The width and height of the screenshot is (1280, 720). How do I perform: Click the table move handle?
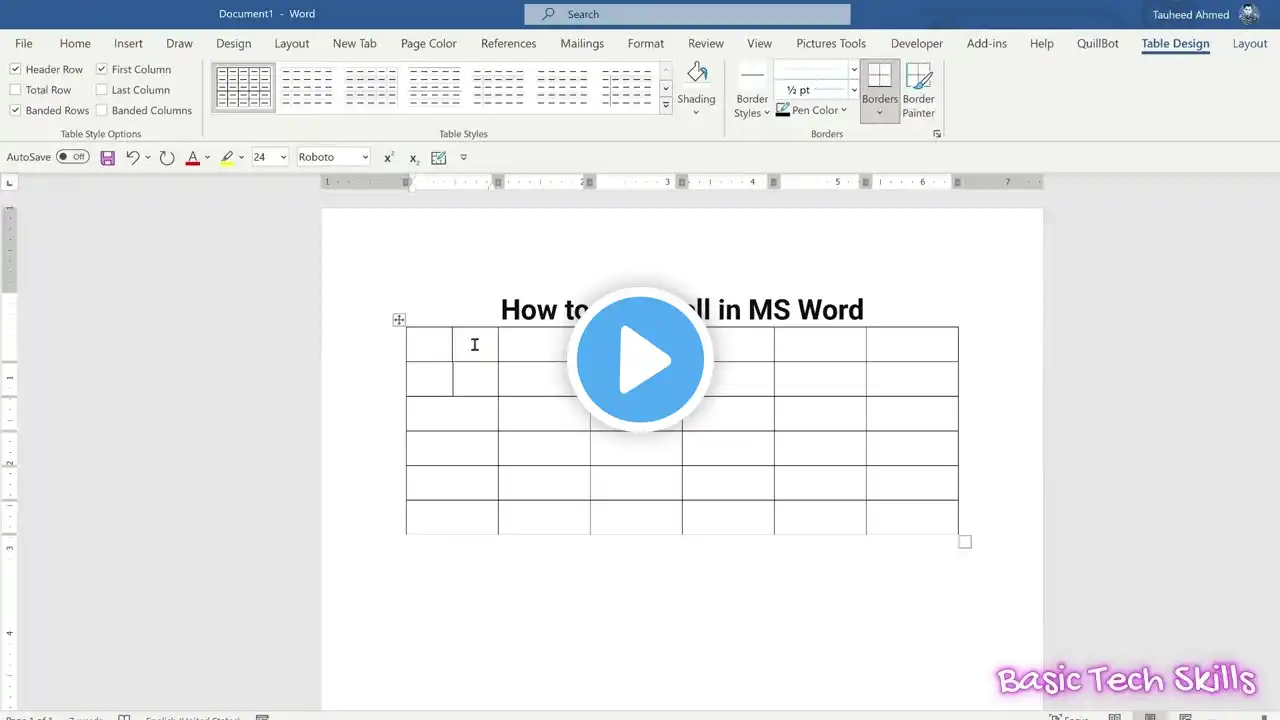[399, 320]
